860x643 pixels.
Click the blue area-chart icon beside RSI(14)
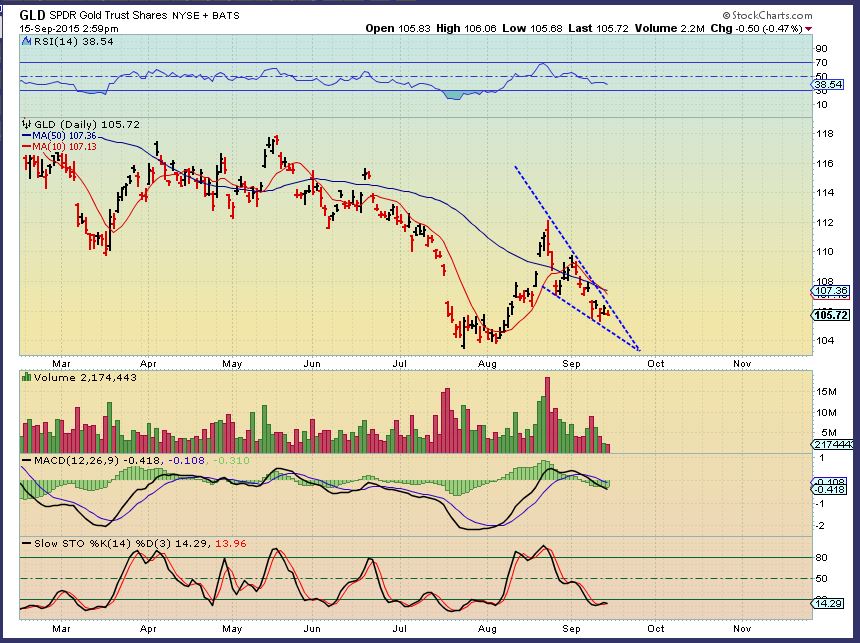pos(26,44)
